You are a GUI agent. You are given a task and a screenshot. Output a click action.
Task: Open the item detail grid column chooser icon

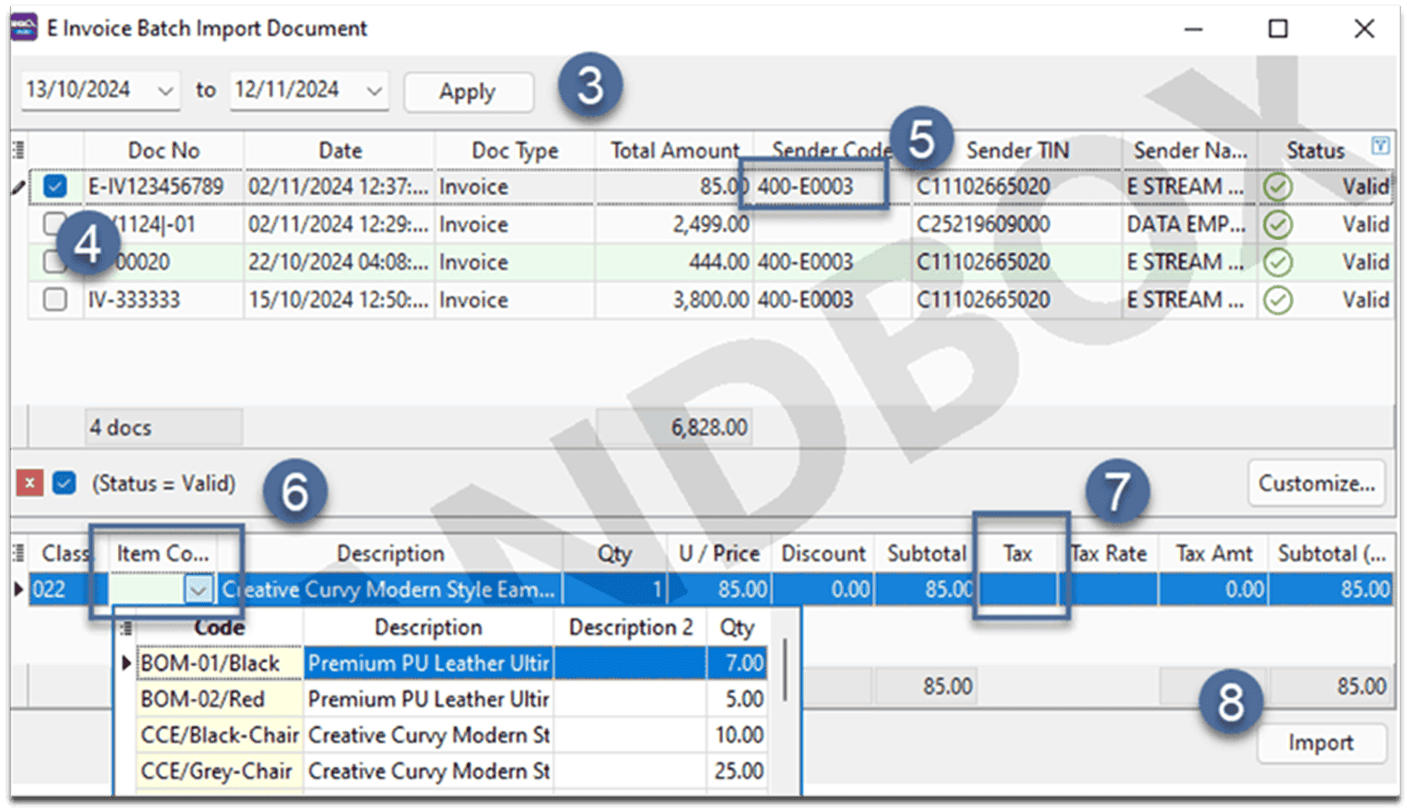point(18,552)
